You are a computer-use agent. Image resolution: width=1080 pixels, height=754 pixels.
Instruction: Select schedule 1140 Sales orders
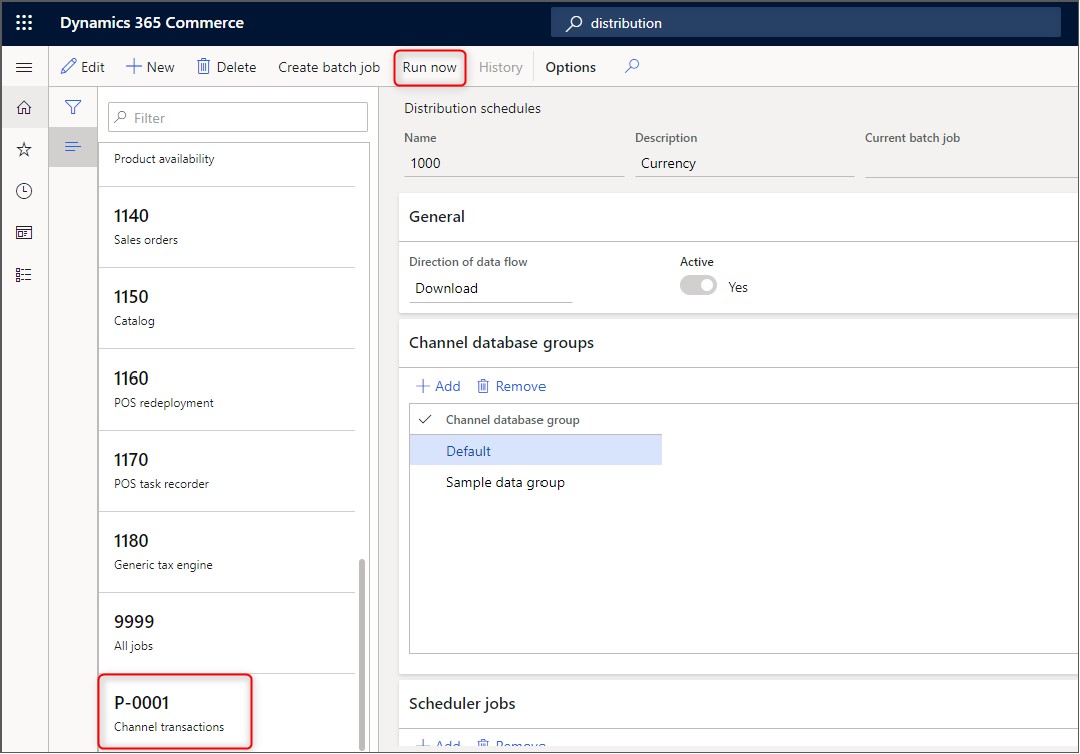[x=227, y=227]
